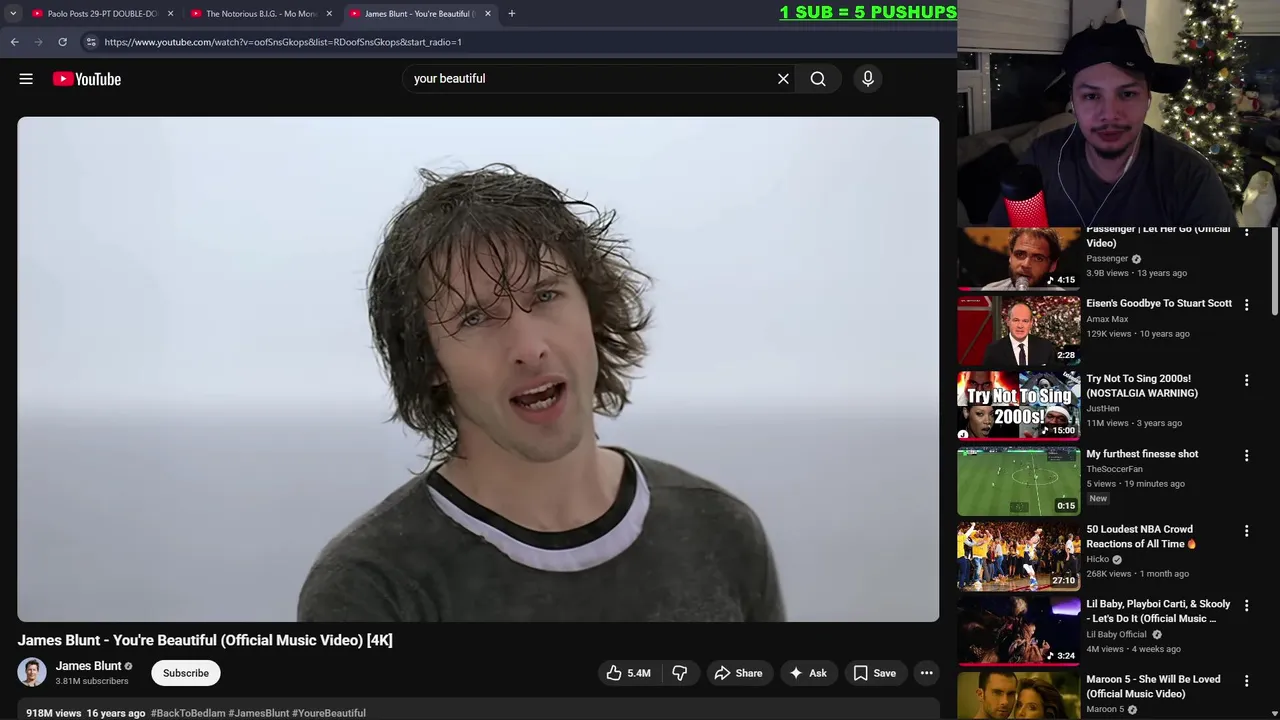The width and height of the screenshot is (1280, 720).
Task: Close the Paolo Posts tab
Action: (x=170, y=13)
